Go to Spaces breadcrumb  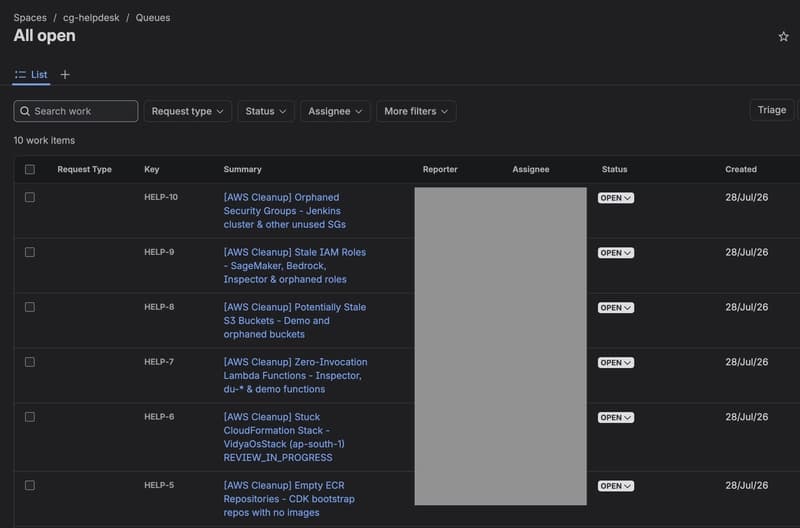[30, 18]
